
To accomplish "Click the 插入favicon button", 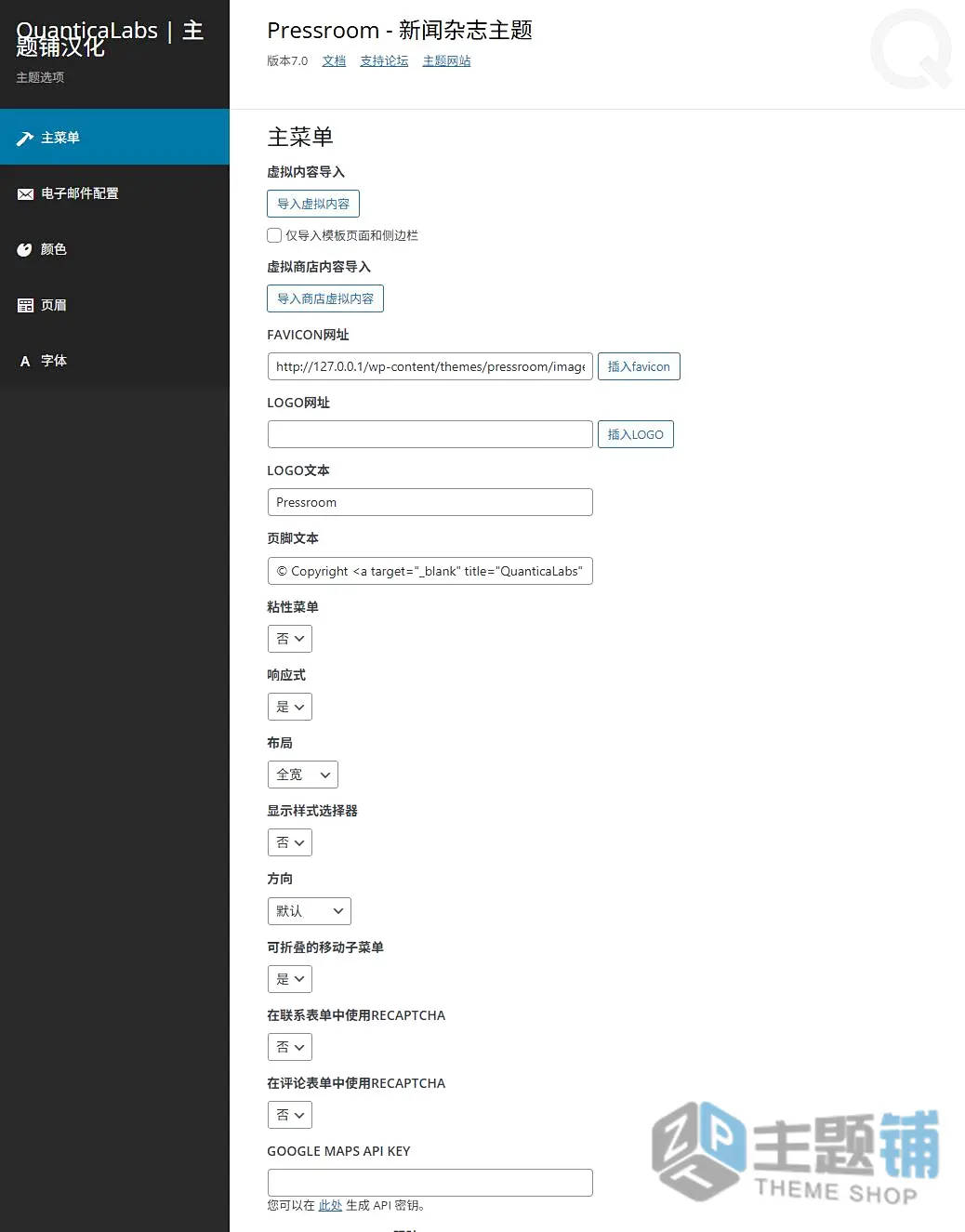I will tap(639, 366).
